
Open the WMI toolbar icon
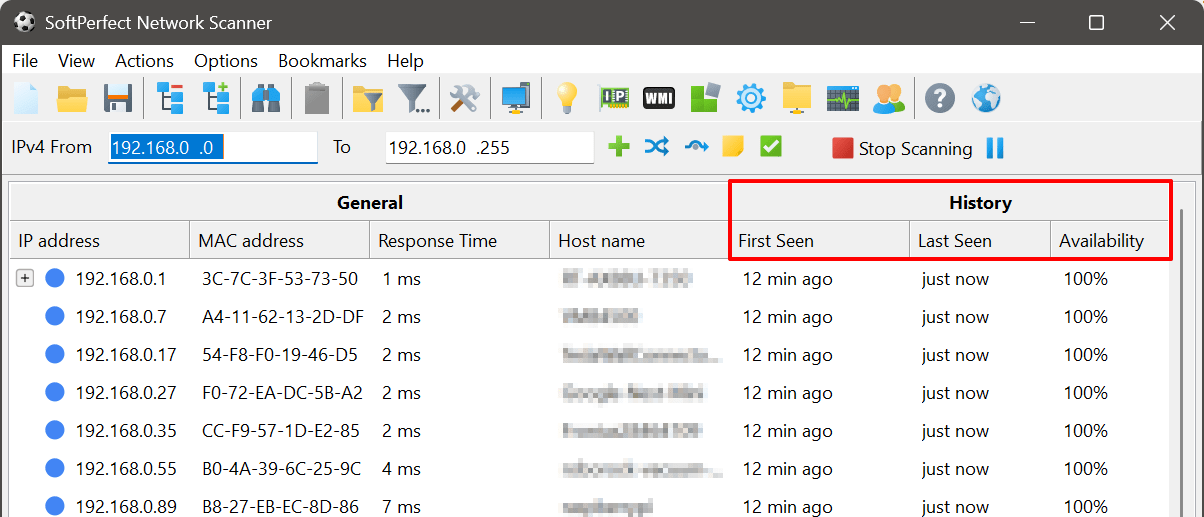point(659,98)
